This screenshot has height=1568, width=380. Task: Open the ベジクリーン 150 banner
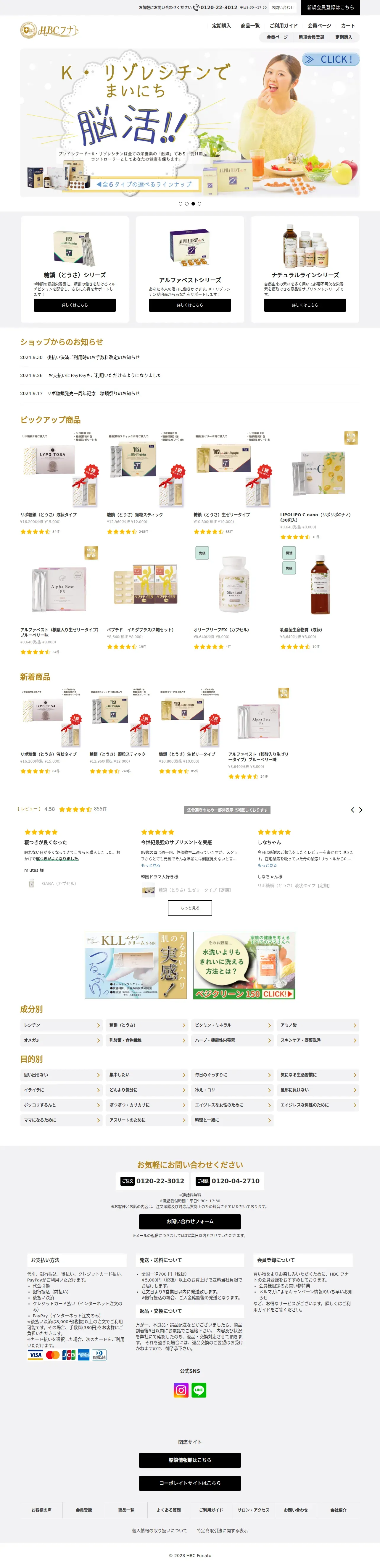244,965
